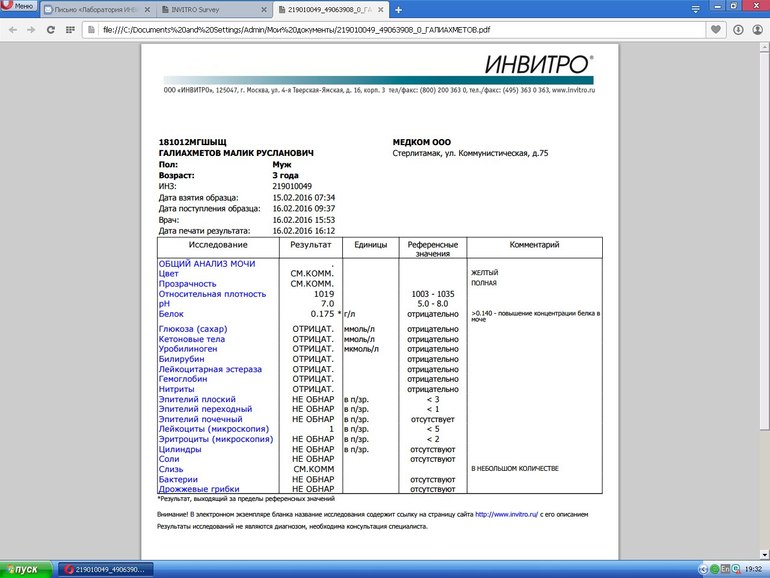Click the Windows Пуск start button
The image size is (770, 578).
[22, 569]
